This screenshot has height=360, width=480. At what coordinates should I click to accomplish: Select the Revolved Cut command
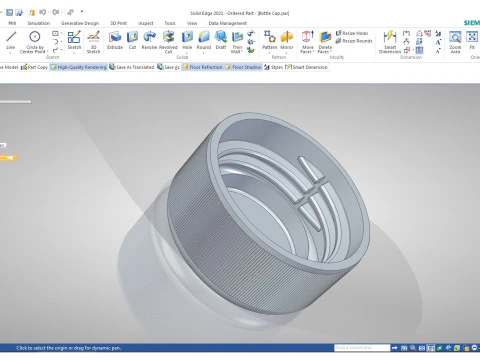tap(168, 42)
